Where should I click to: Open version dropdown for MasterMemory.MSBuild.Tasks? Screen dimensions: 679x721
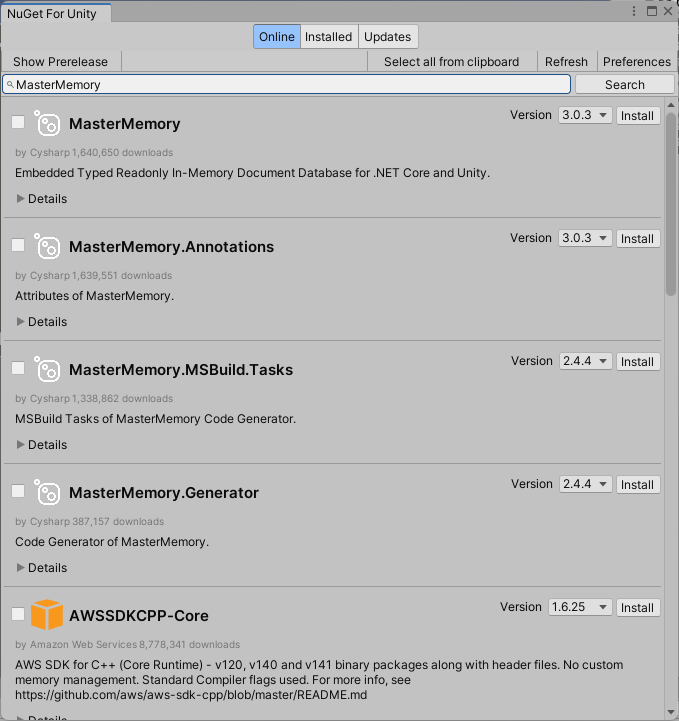pos(585,361)
